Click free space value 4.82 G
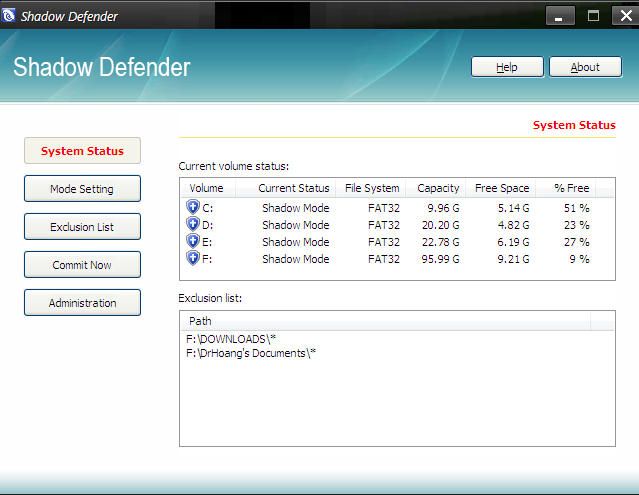This screenshot has height=495, width=639. tap(513, 225)
